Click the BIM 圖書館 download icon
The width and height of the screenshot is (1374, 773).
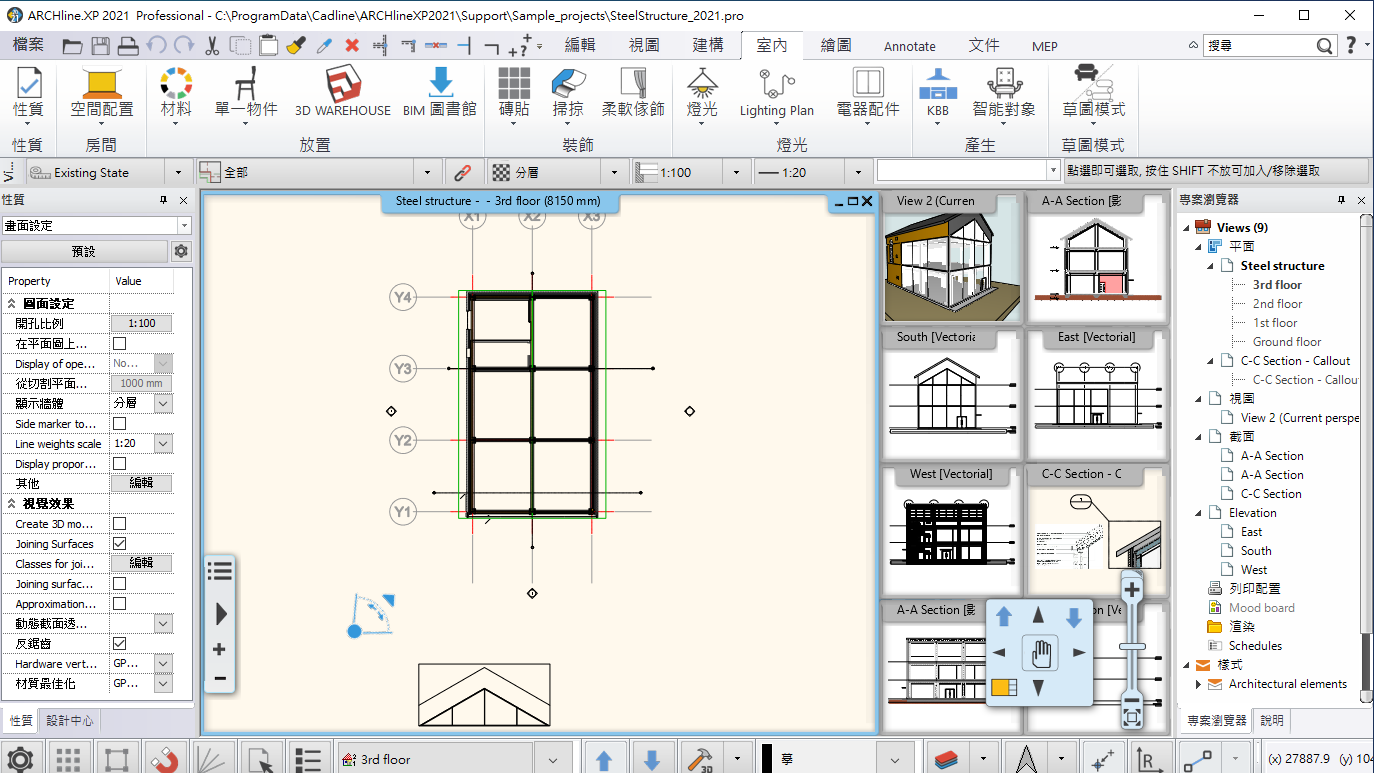click(440, 83)
